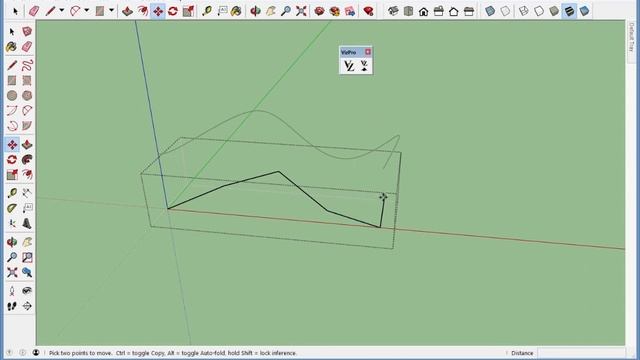Click the credits status bar icon
The width and height of the screenshot is (640, 360).
click(x=23, y=353)
